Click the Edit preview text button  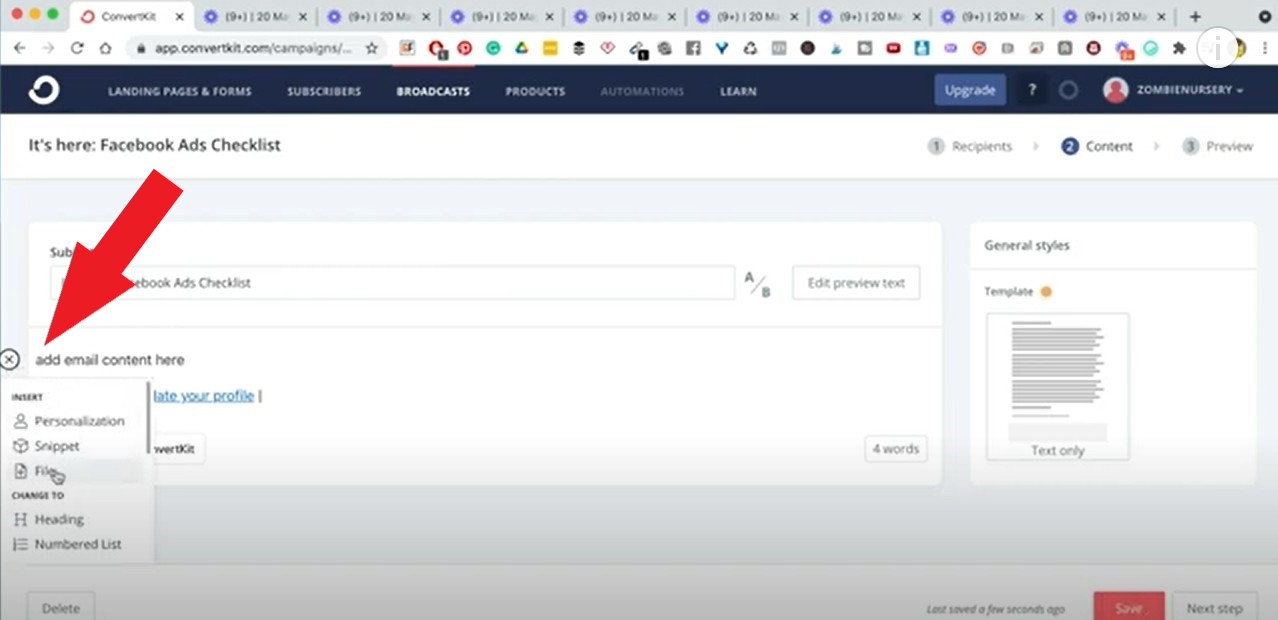click(855, 283)
